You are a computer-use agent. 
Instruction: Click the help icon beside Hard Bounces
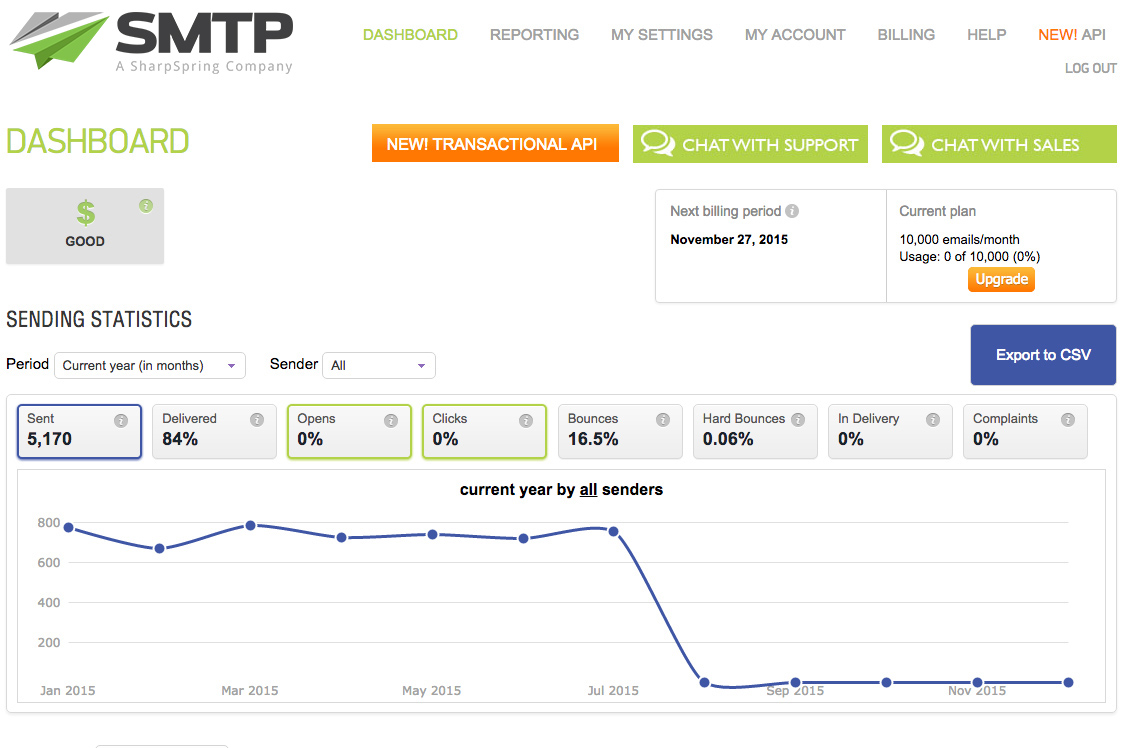click(x=798, y=420)
